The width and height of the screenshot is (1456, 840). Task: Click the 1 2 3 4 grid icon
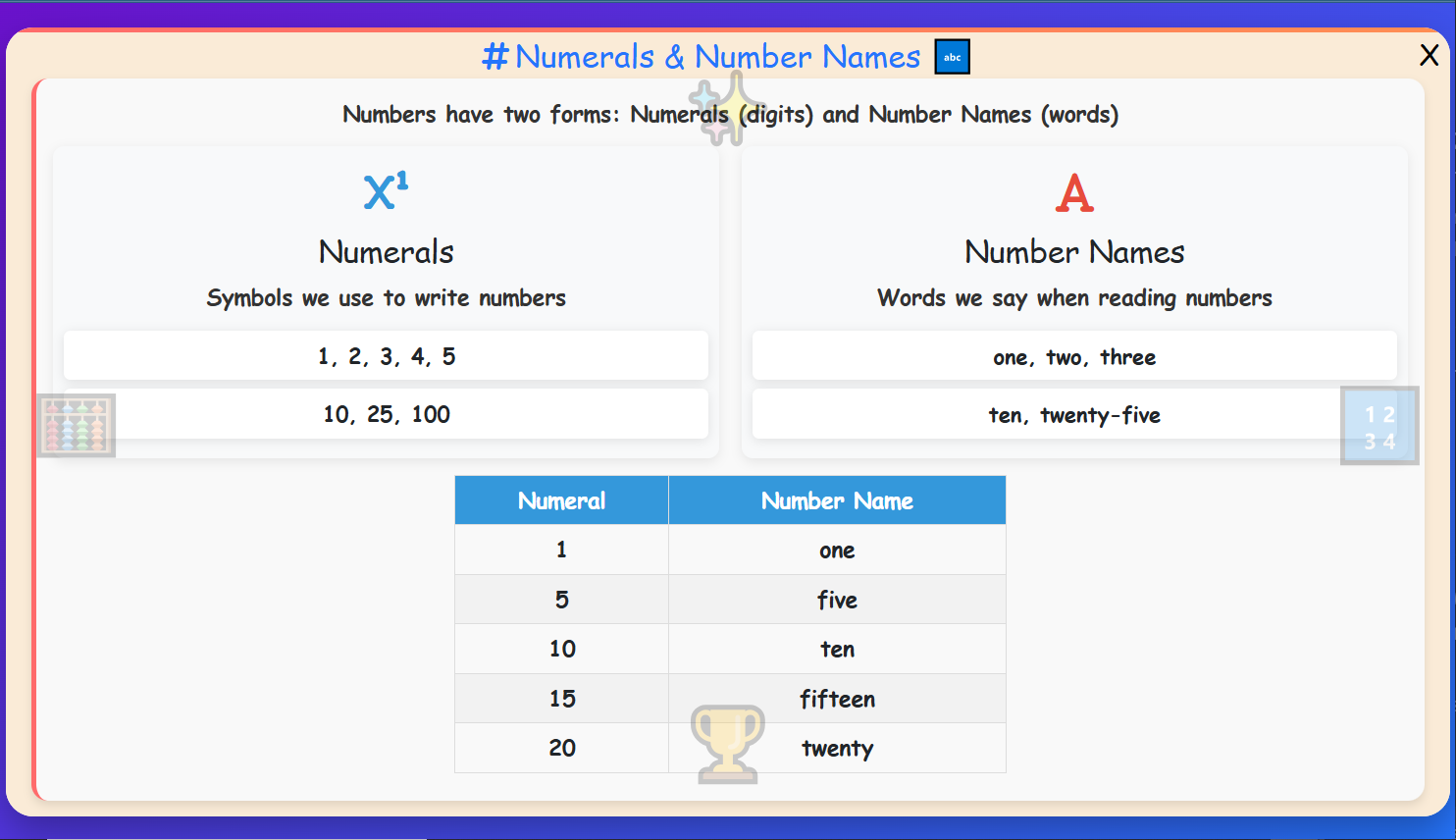pyautogui.click(x=1378, y=425)
